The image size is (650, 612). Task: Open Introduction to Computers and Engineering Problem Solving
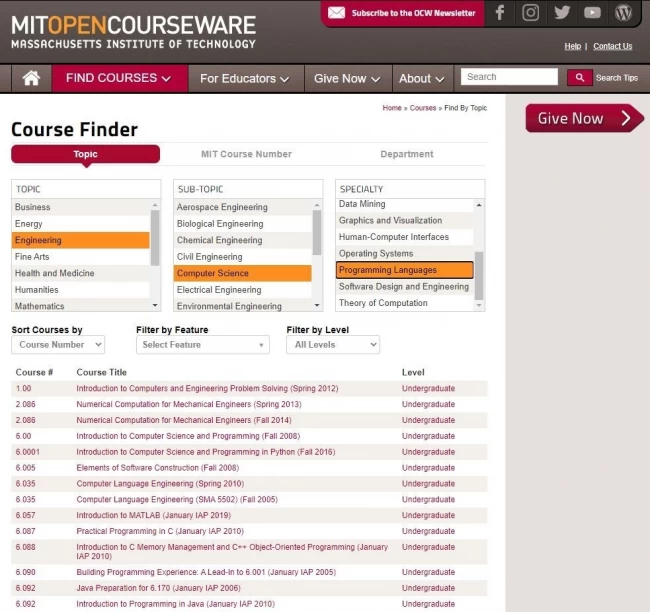pos(207,389)
